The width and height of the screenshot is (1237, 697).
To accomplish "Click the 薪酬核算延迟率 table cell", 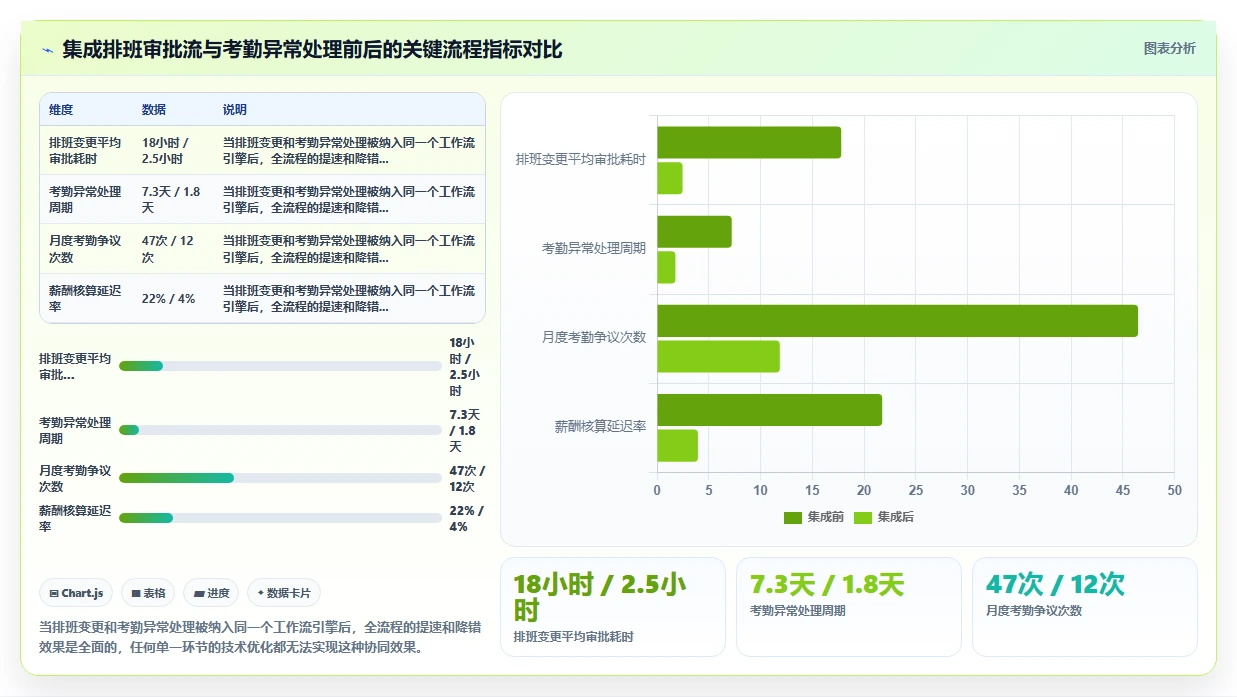I will coord(86,298).
